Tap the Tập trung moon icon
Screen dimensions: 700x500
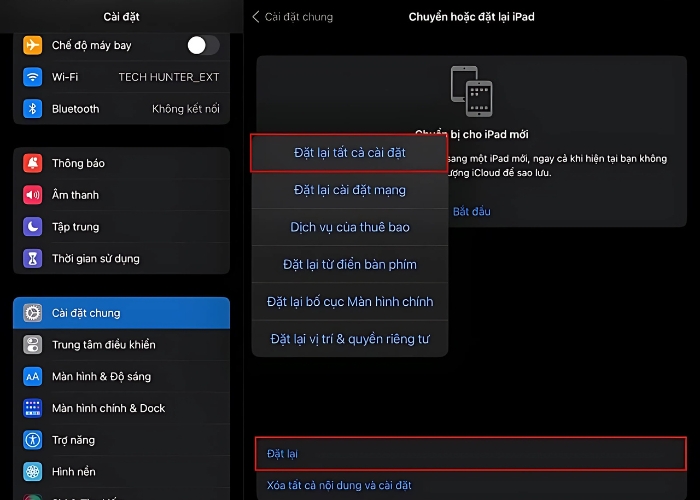(33, 227)
